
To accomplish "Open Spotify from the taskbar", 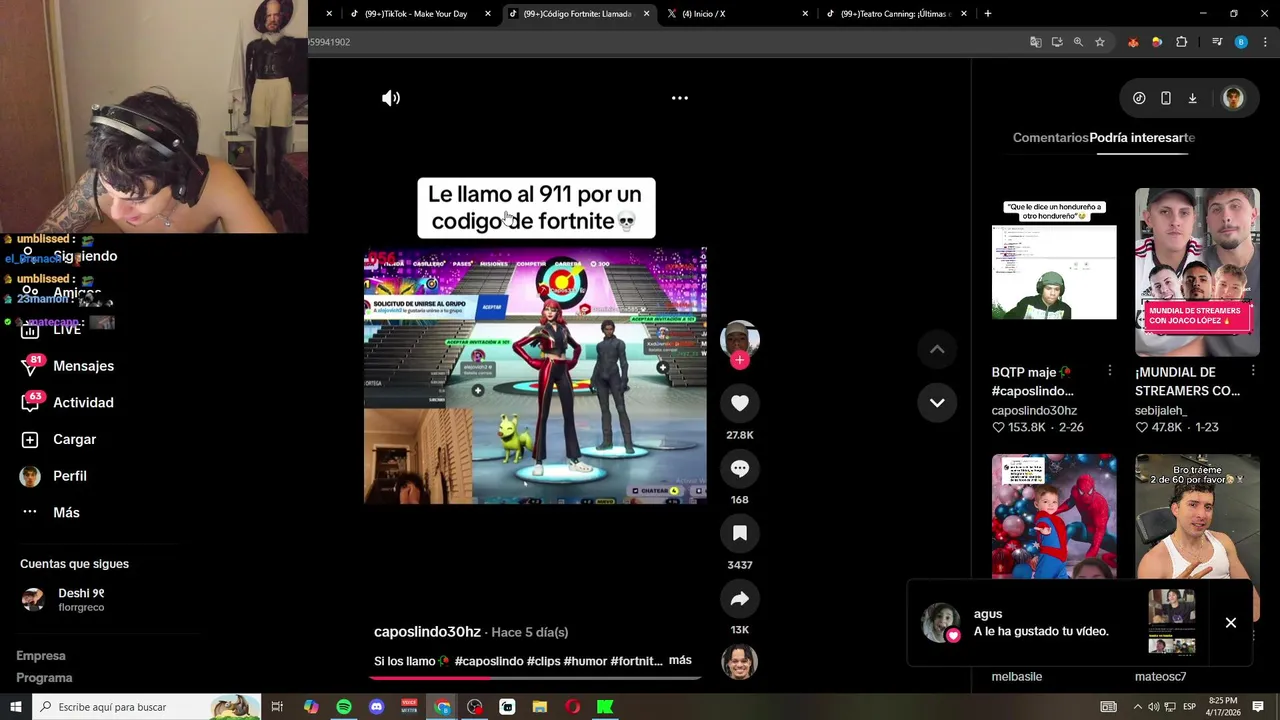I will [x=344, y=707].
